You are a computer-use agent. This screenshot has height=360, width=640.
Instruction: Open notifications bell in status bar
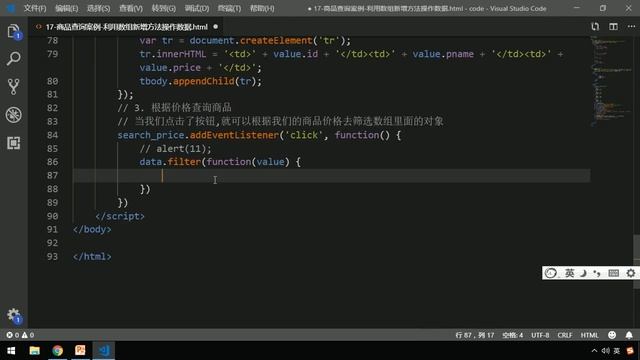coord(629,335)
